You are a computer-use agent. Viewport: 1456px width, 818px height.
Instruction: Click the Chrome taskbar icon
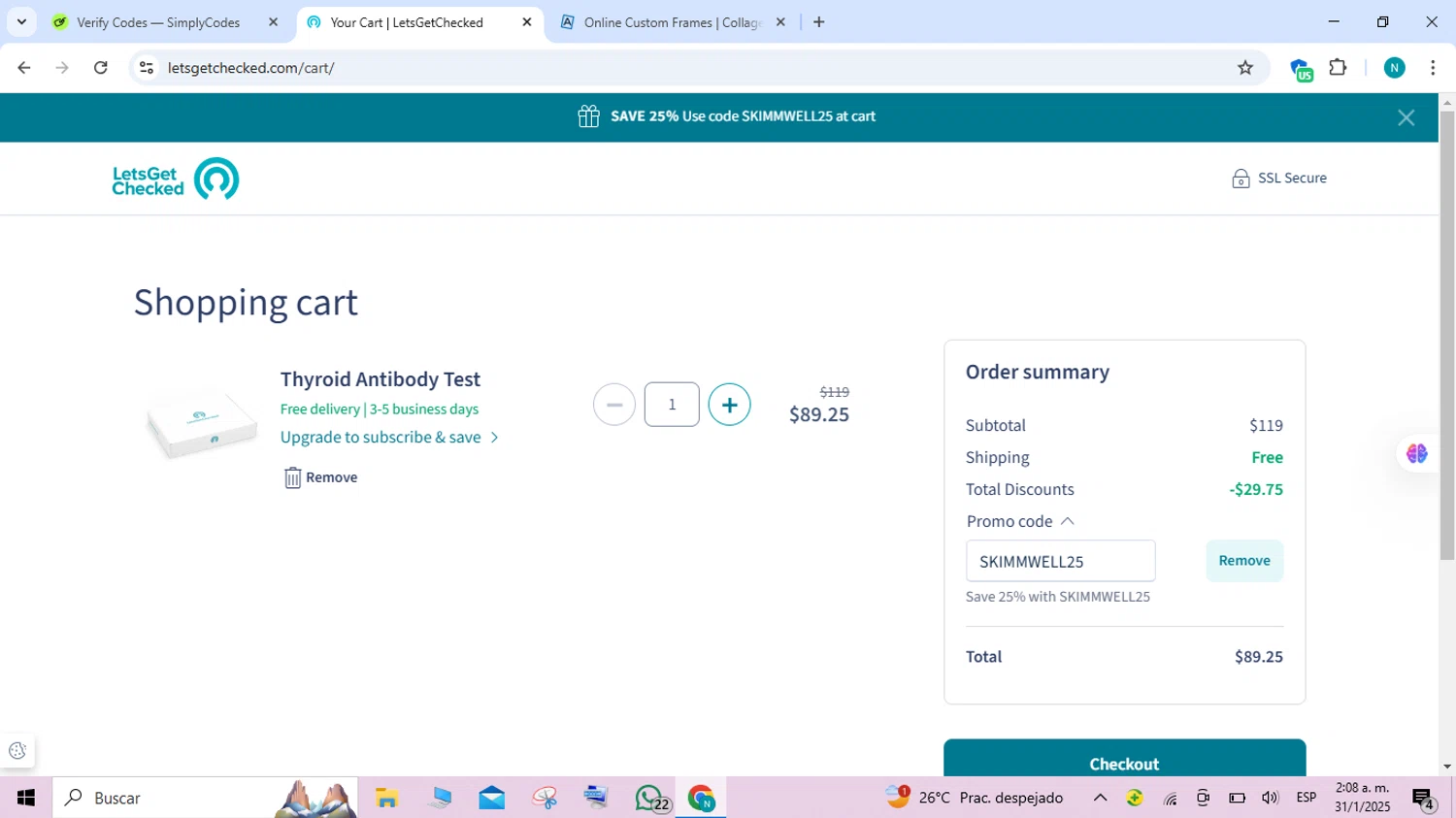click(x=702, y=798)
